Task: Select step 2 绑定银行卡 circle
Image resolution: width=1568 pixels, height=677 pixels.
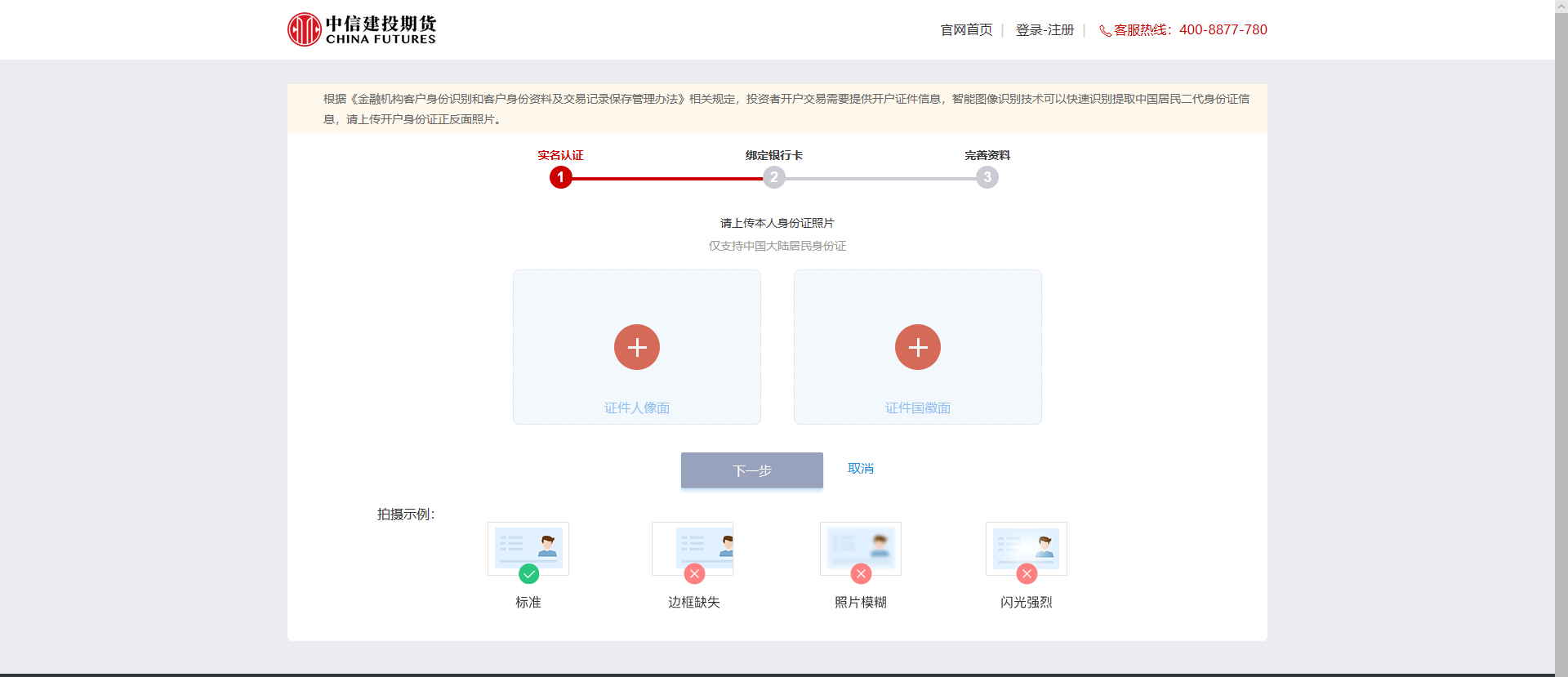Action: pos(774,177)
